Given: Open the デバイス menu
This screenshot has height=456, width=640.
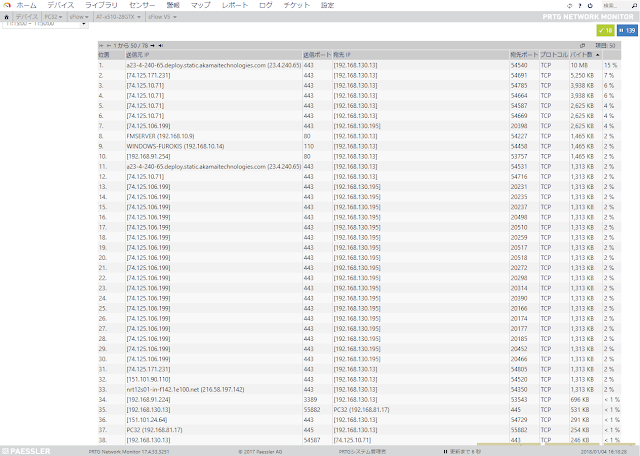Looking at the screenshot, I should (x=60, y=5).
